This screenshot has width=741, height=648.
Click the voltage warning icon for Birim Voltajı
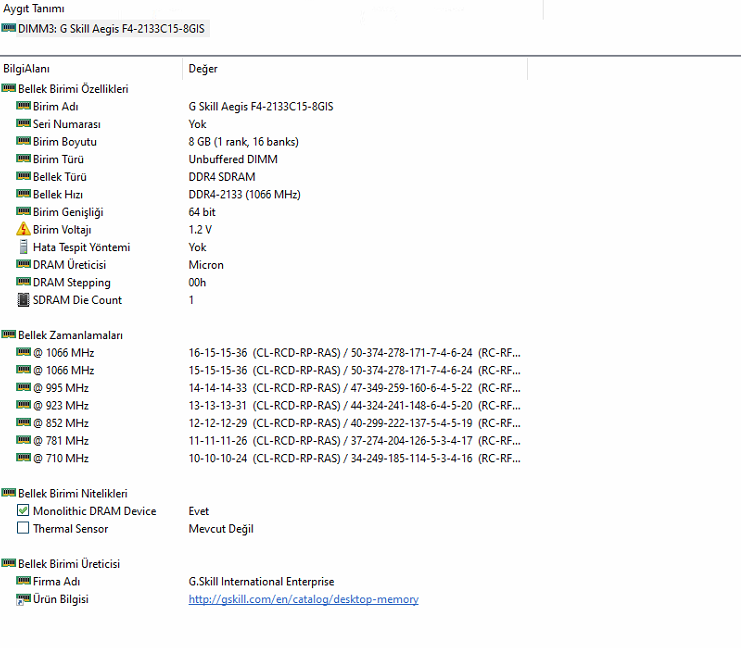pos(23,229)
